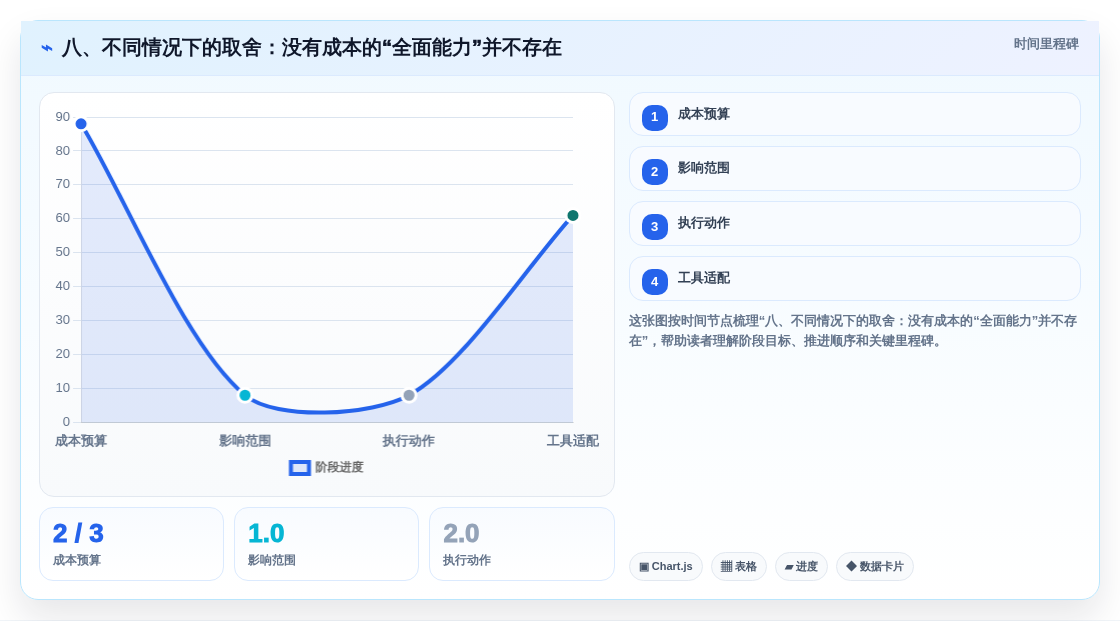Viewport: 1120px width, 621px height.
Task: Click the blue lightning icon beside the title
Action: pos(47,48)
